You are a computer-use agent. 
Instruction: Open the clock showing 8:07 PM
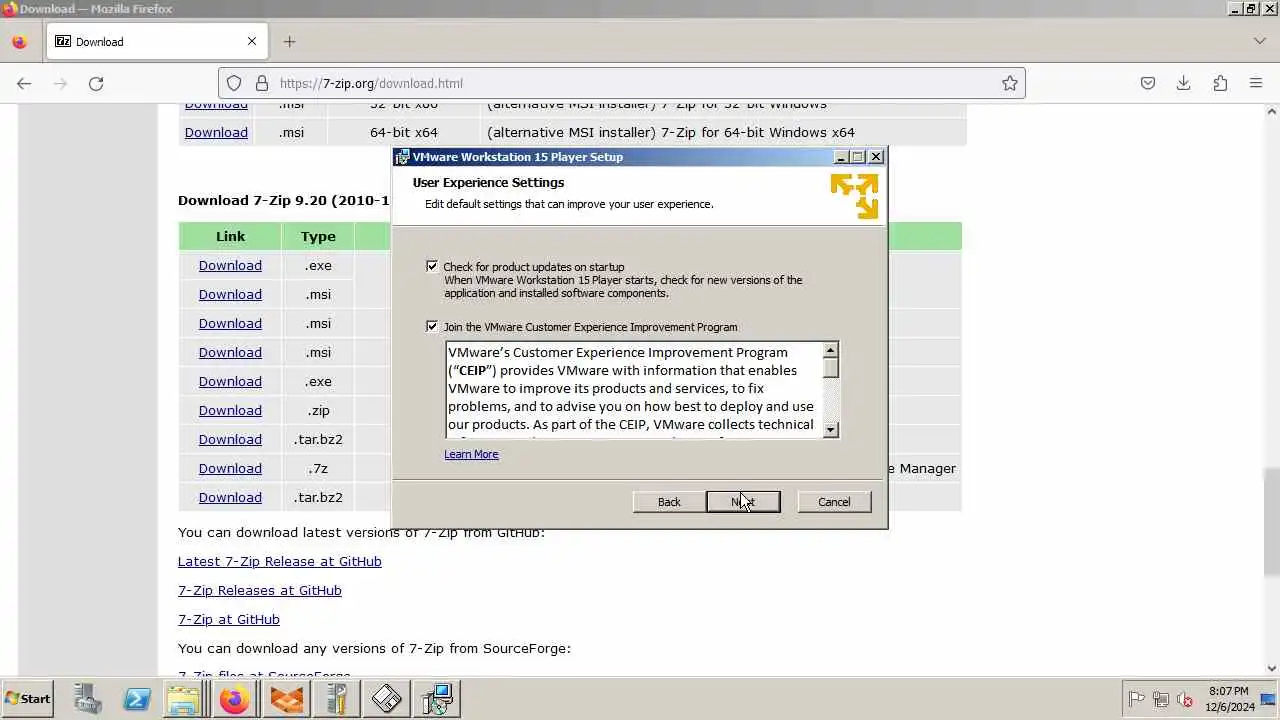[1228, 699]
